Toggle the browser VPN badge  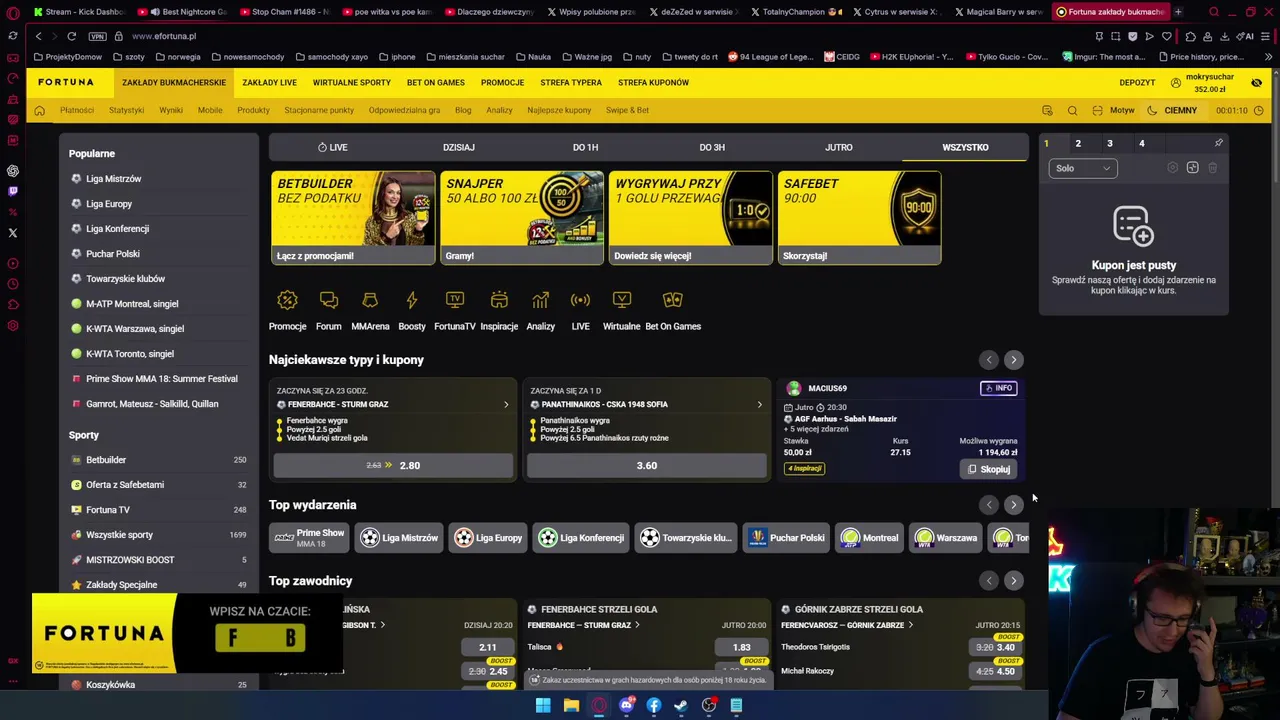[x=97, y=36]
